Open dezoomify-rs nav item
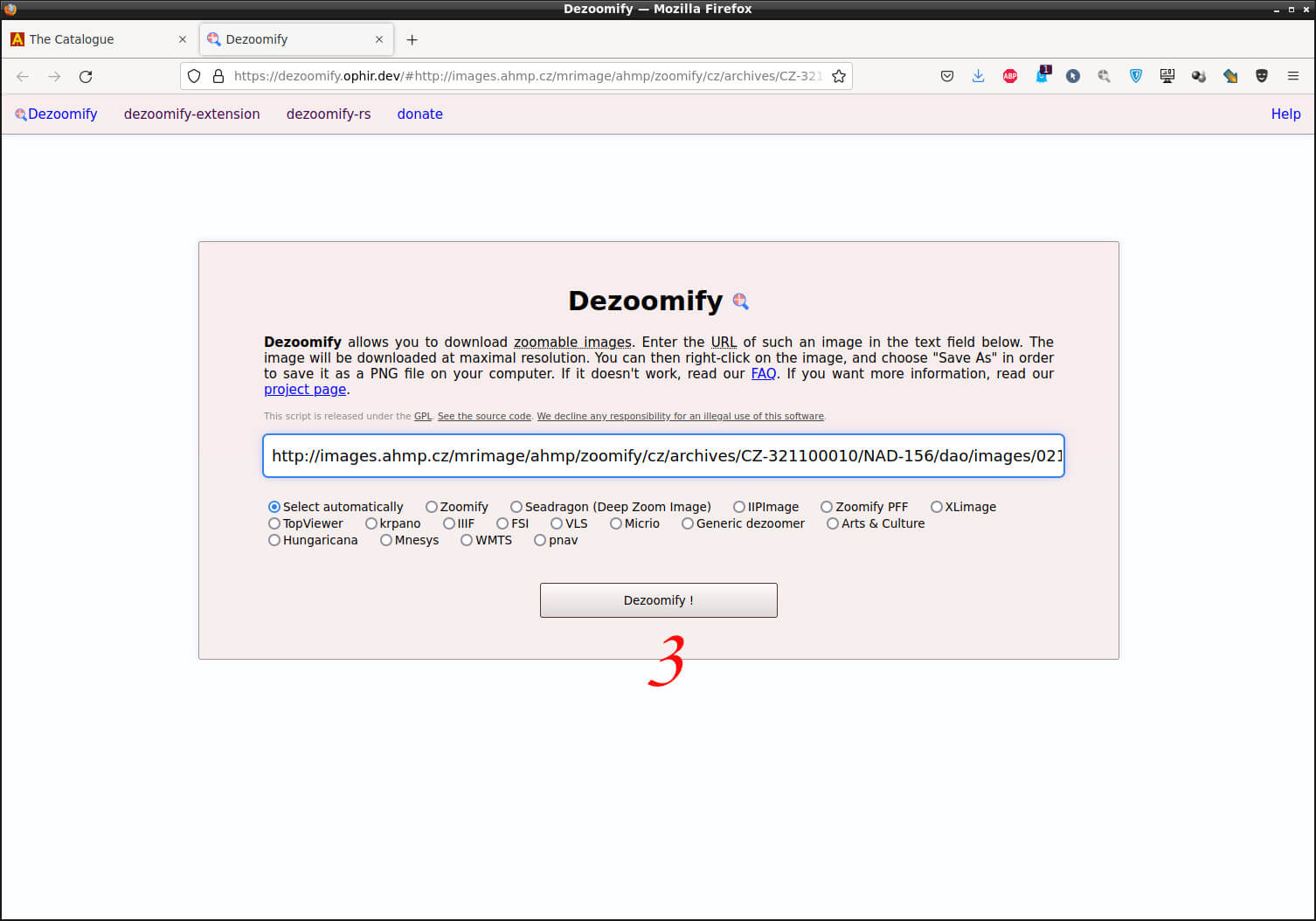 pos(329,114)
